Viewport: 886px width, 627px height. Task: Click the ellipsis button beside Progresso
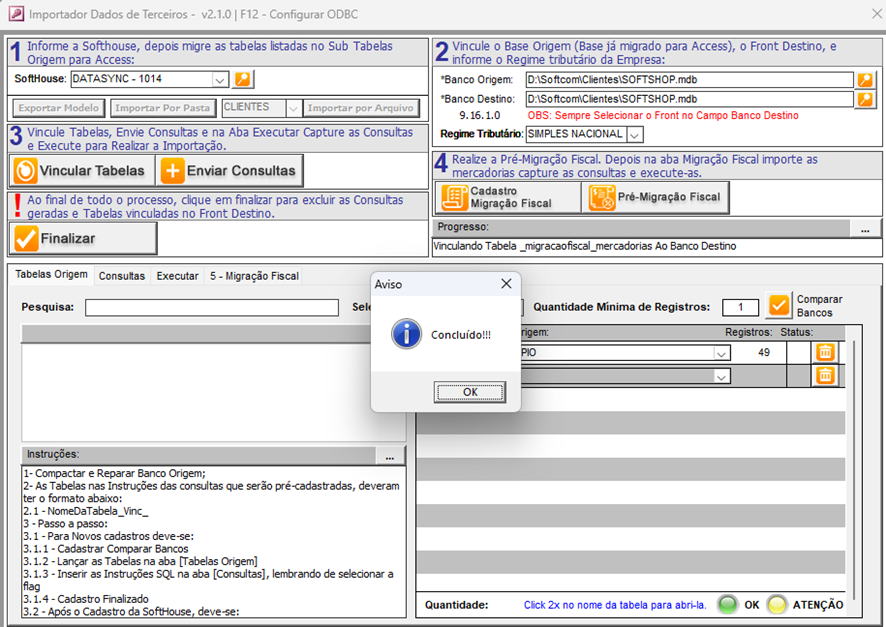[x=864, y=230]
